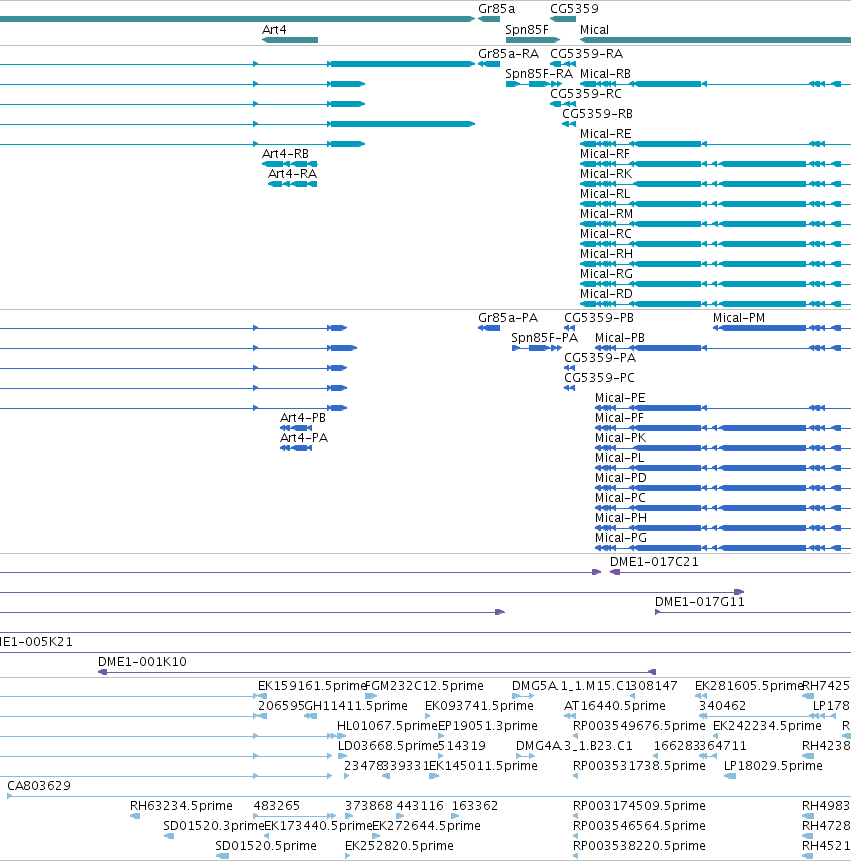The width and height of the screenshot is (851, 861).
Task: Select the Spn85F-PA protein label
Action: tap(544, 338)
